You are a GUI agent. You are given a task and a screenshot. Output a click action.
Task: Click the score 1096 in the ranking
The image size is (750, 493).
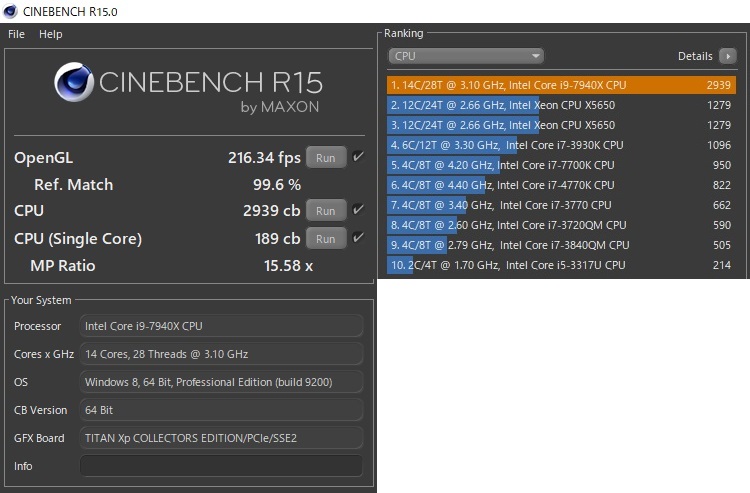click(x=719, y=145)
